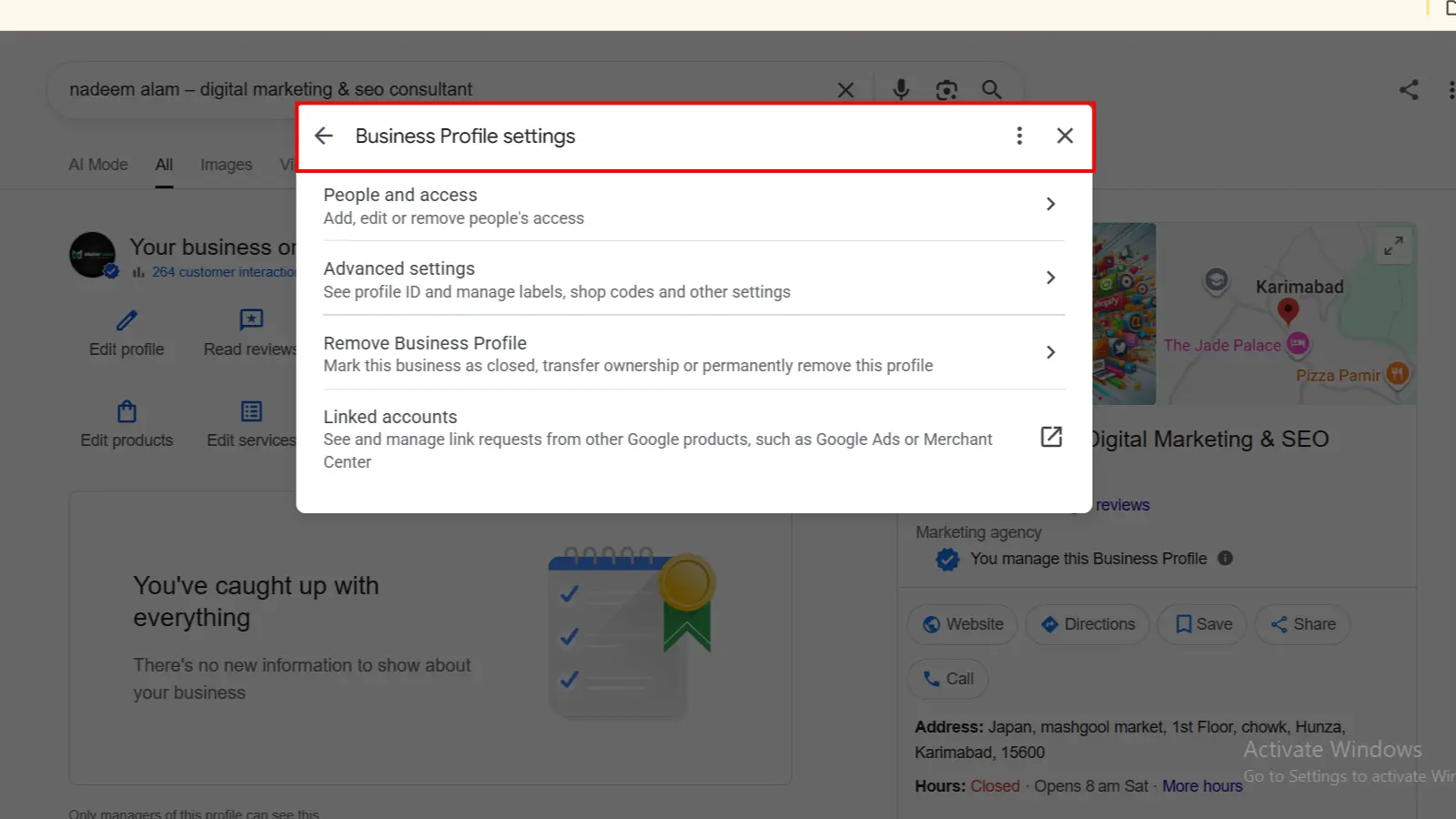Image resolution: width=1456 pixels, height=819 pixels.
Task: Open Advanced settings row
Action: [x=694, y=279]
